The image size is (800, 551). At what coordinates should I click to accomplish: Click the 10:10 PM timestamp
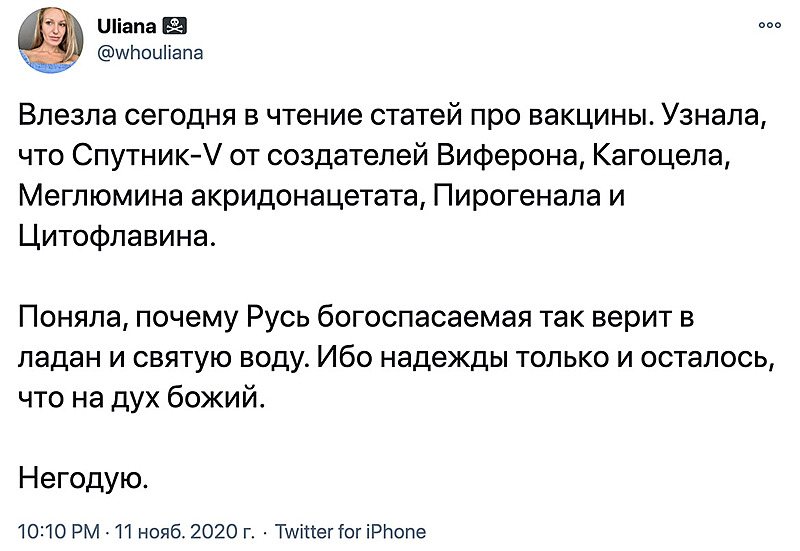pos(59,532)
